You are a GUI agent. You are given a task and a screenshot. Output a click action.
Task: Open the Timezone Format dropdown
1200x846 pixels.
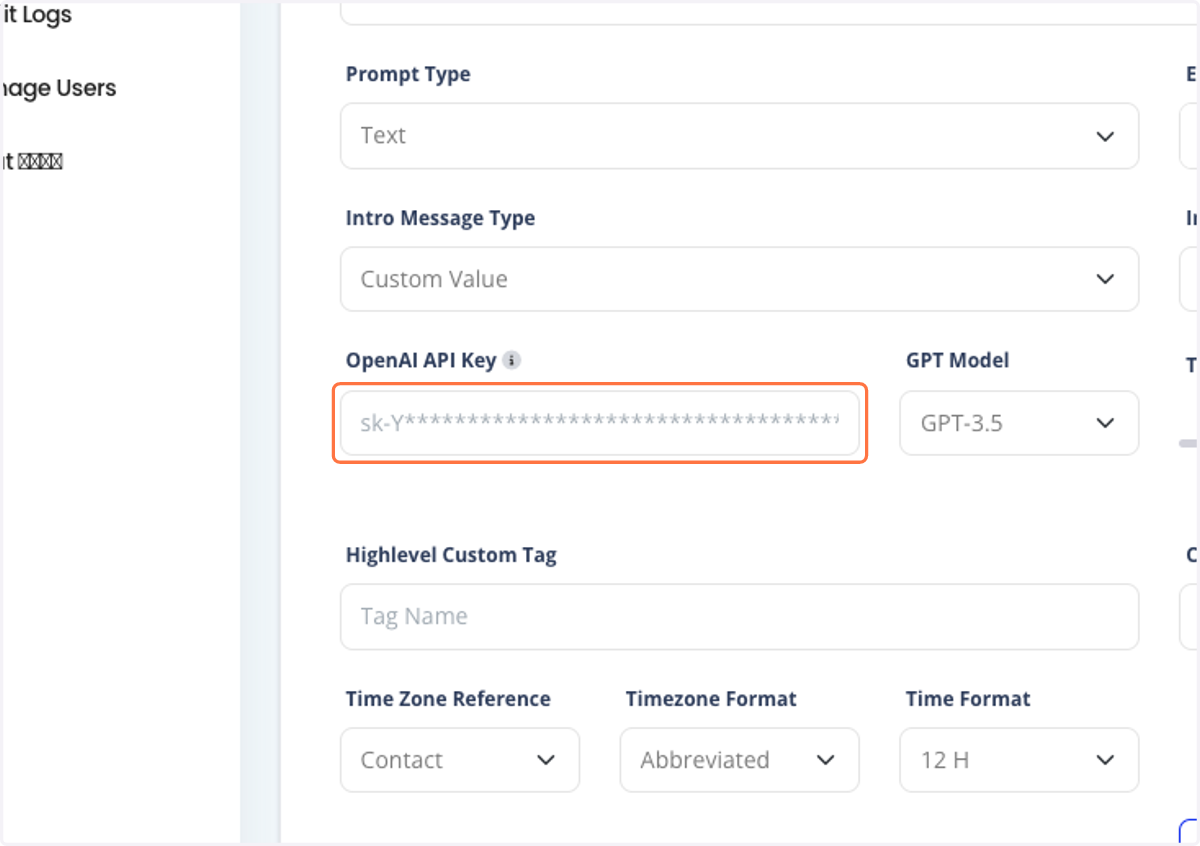click(739, 760)
